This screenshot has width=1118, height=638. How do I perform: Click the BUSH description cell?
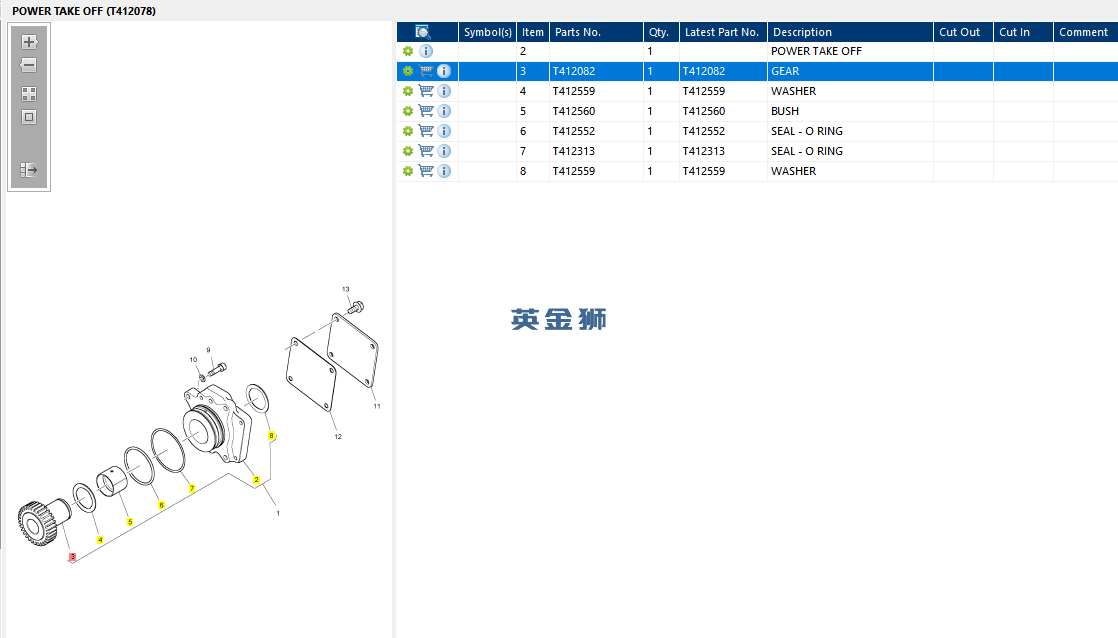click(x=850, y=111)
